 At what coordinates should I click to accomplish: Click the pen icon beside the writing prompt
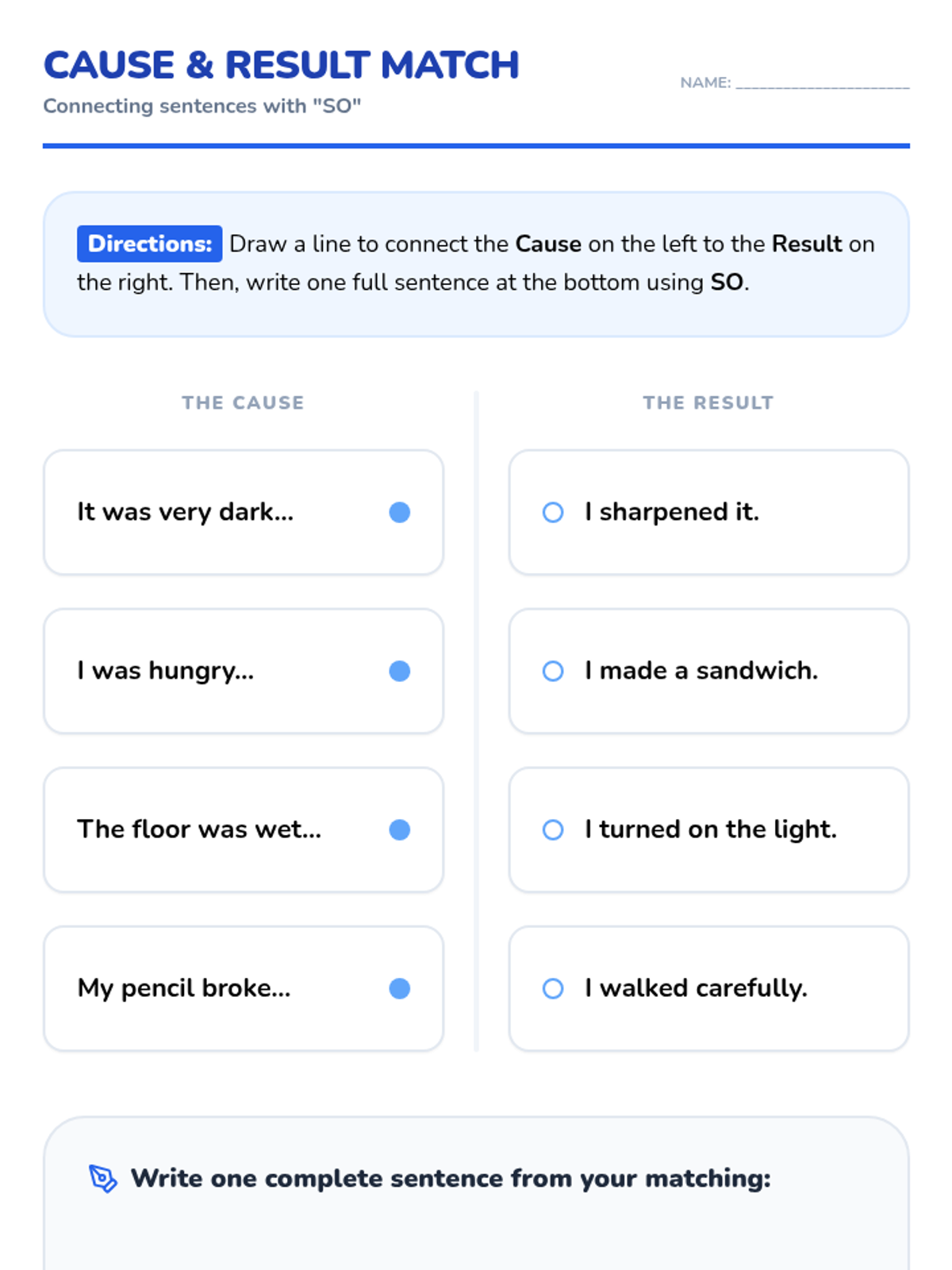103,1179
